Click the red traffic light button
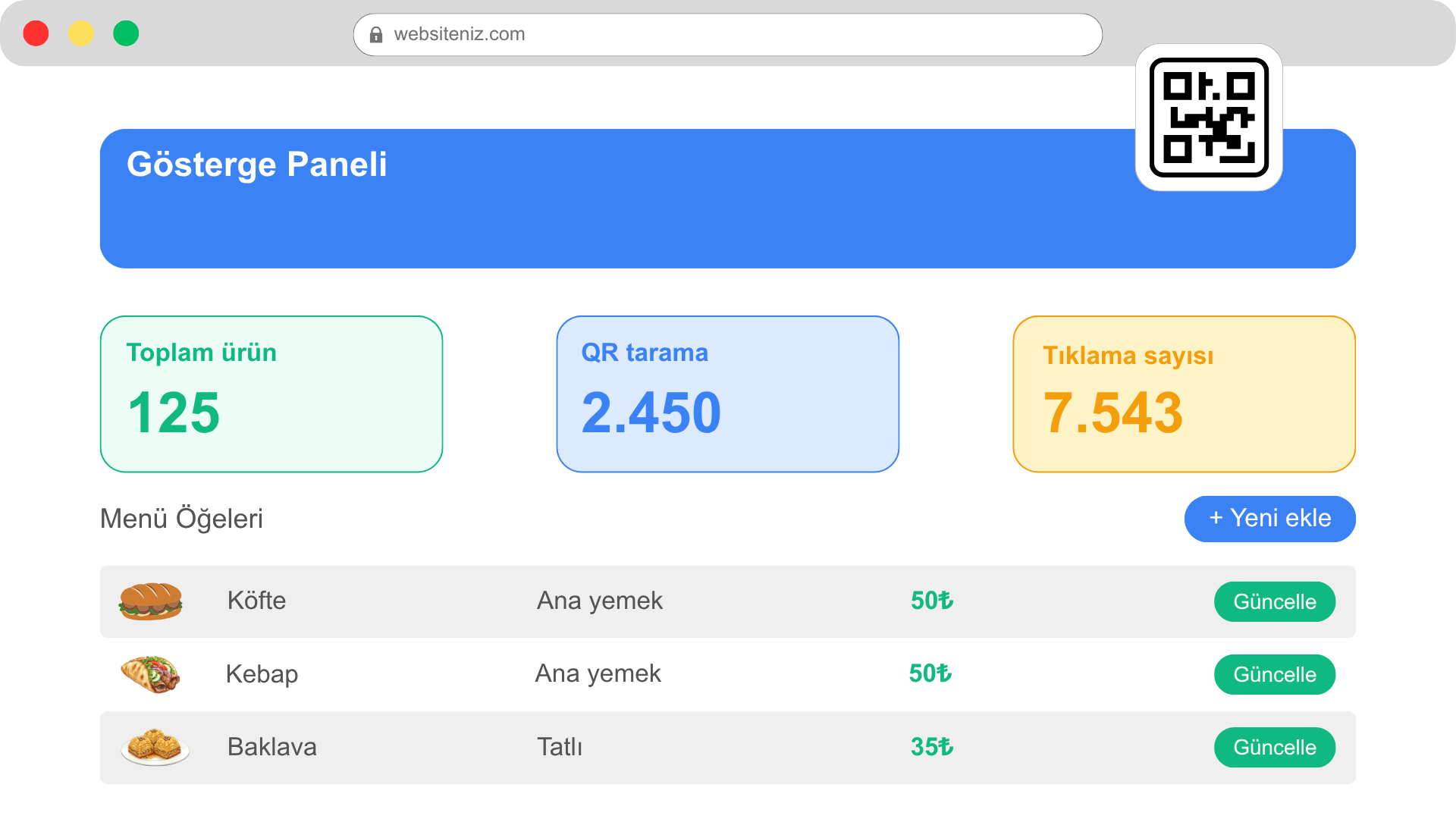The image size is (1456, 819). 36,33
